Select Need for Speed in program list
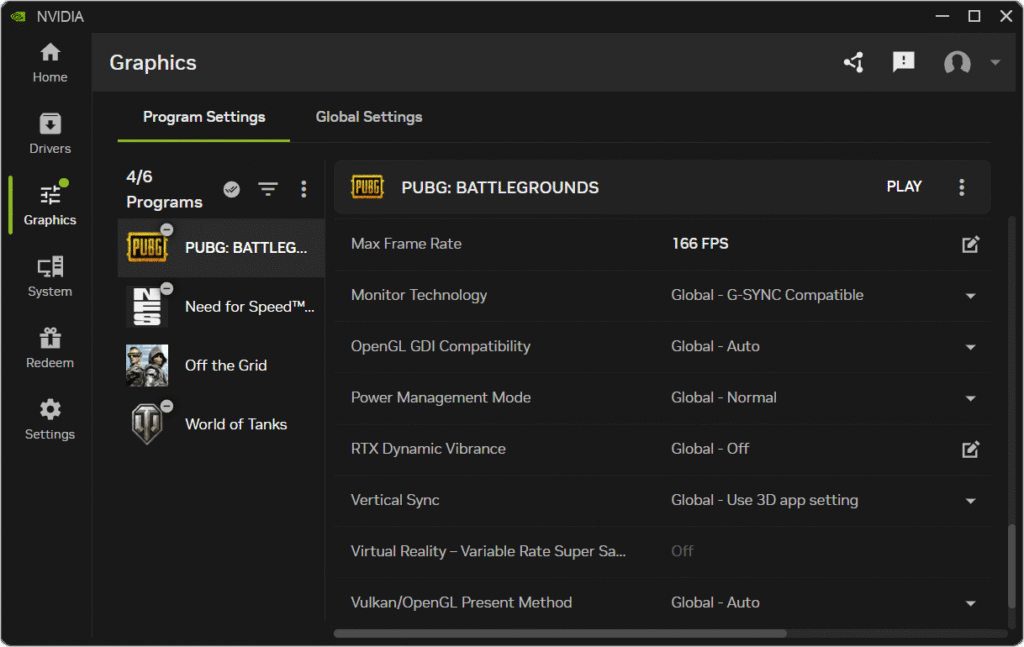 221,307
